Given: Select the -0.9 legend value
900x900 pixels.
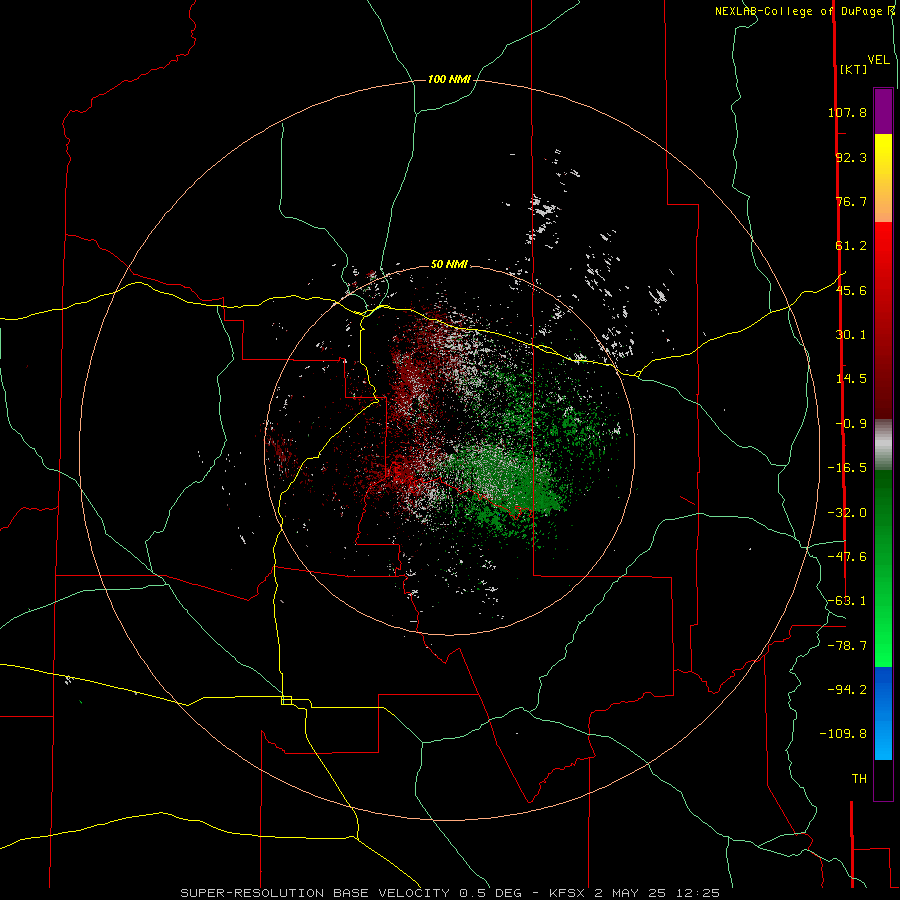Looking at the screenshot, I should [851, 424].
